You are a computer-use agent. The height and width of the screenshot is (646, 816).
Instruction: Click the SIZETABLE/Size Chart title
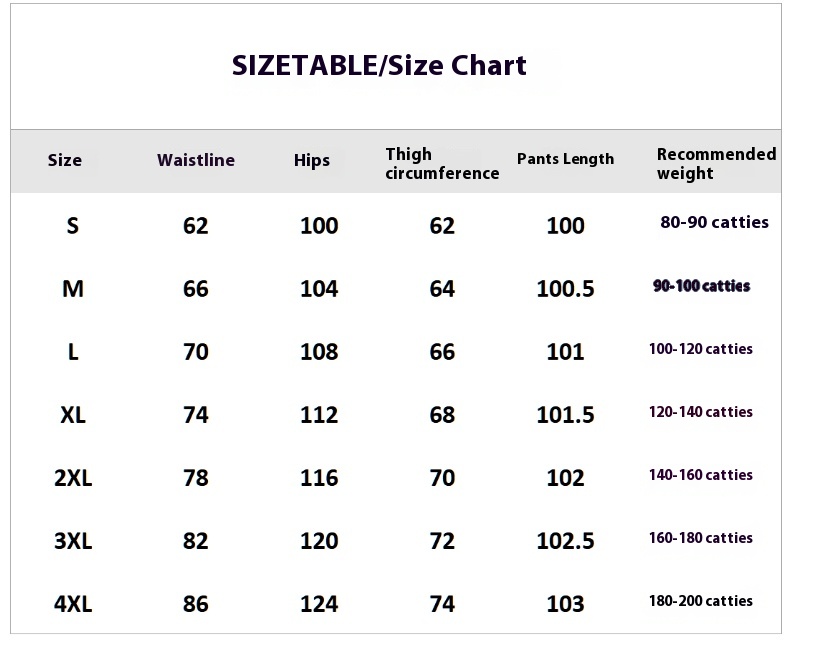[x=379, y=66]
